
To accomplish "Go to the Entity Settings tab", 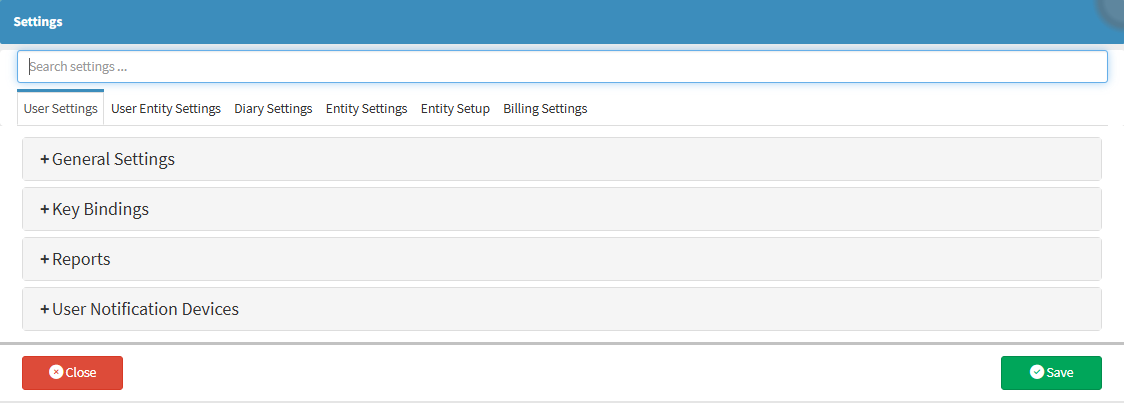I will pyautogui.click(x=366, y=108).
